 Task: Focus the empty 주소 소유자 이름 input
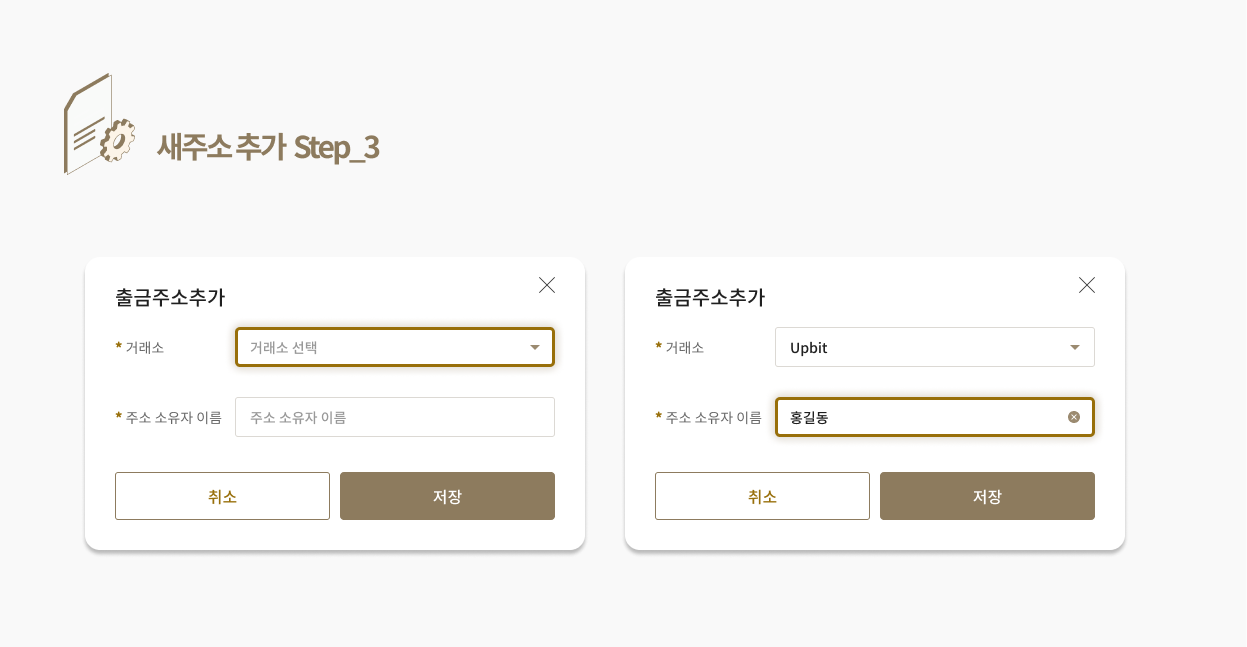395,417
